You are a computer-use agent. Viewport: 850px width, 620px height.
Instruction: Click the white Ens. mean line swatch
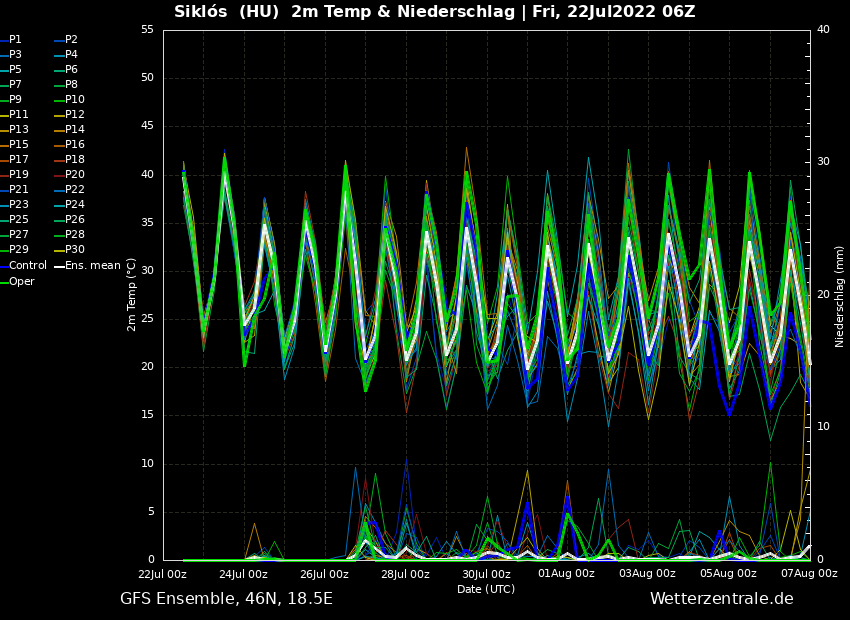[x=58, y=266]
